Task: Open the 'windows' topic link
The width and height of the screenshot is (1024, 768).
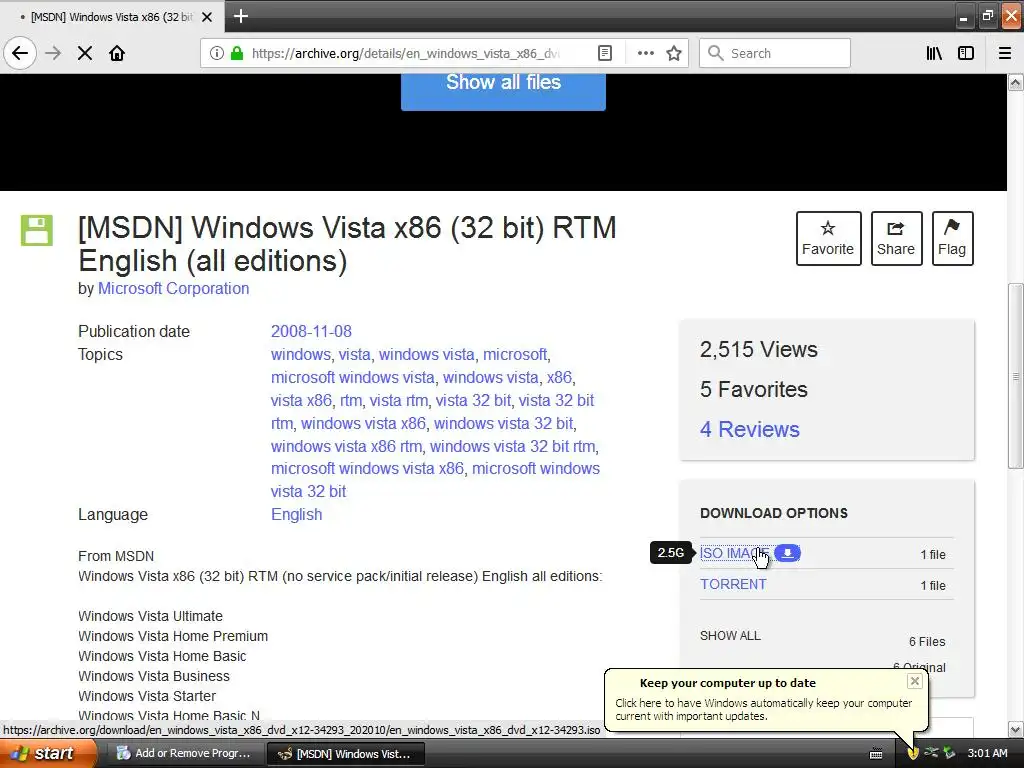Action: tap(300, 355)
